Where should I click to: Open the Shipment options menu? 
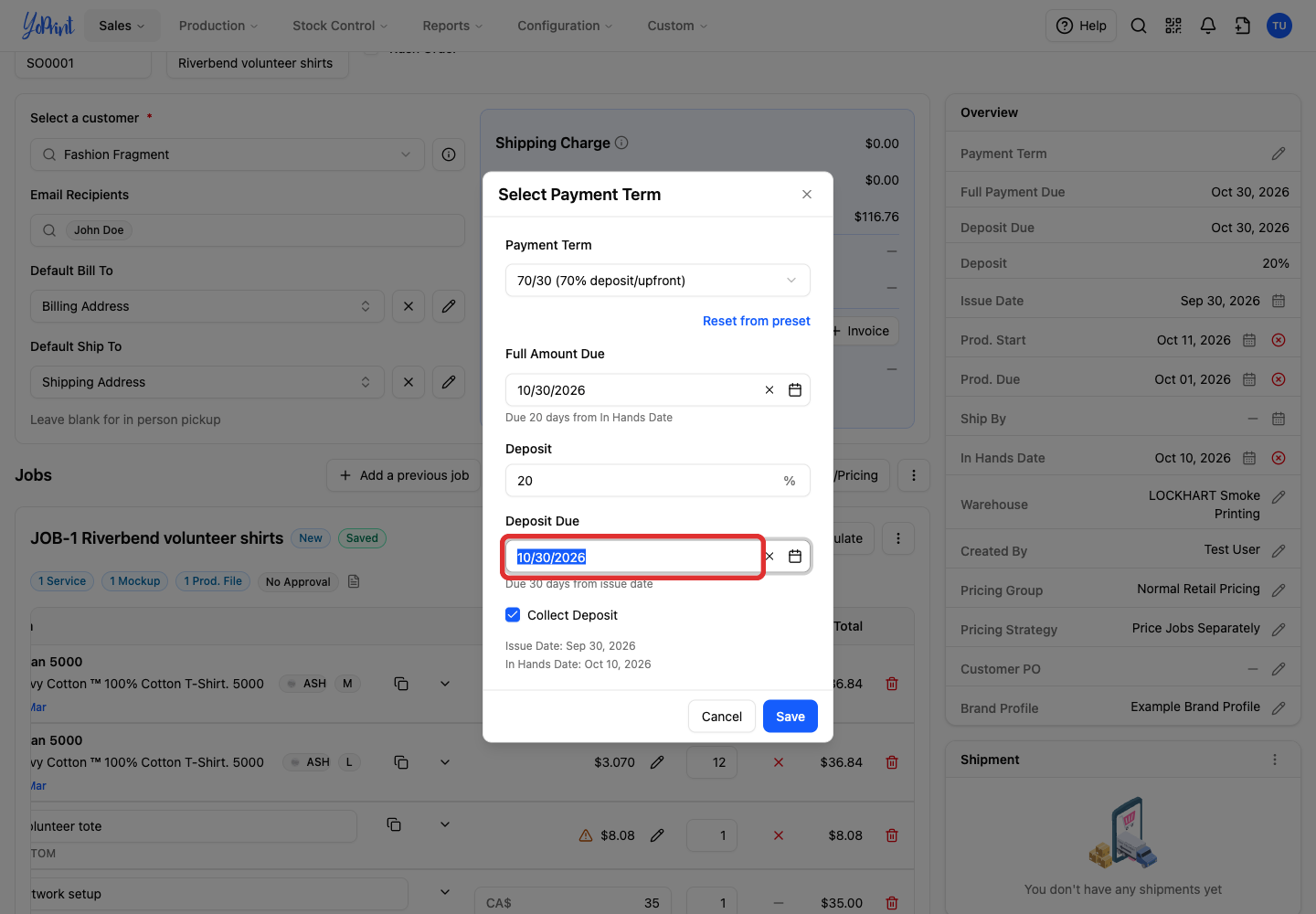pyautogui.click(x=1275, y=760)
